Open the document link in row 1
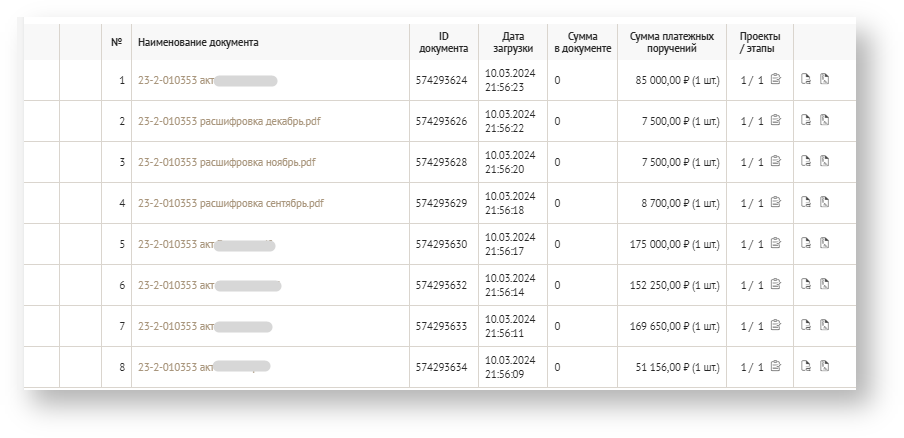Viewport: 904px width, 438px height. [x=176, y=80]
